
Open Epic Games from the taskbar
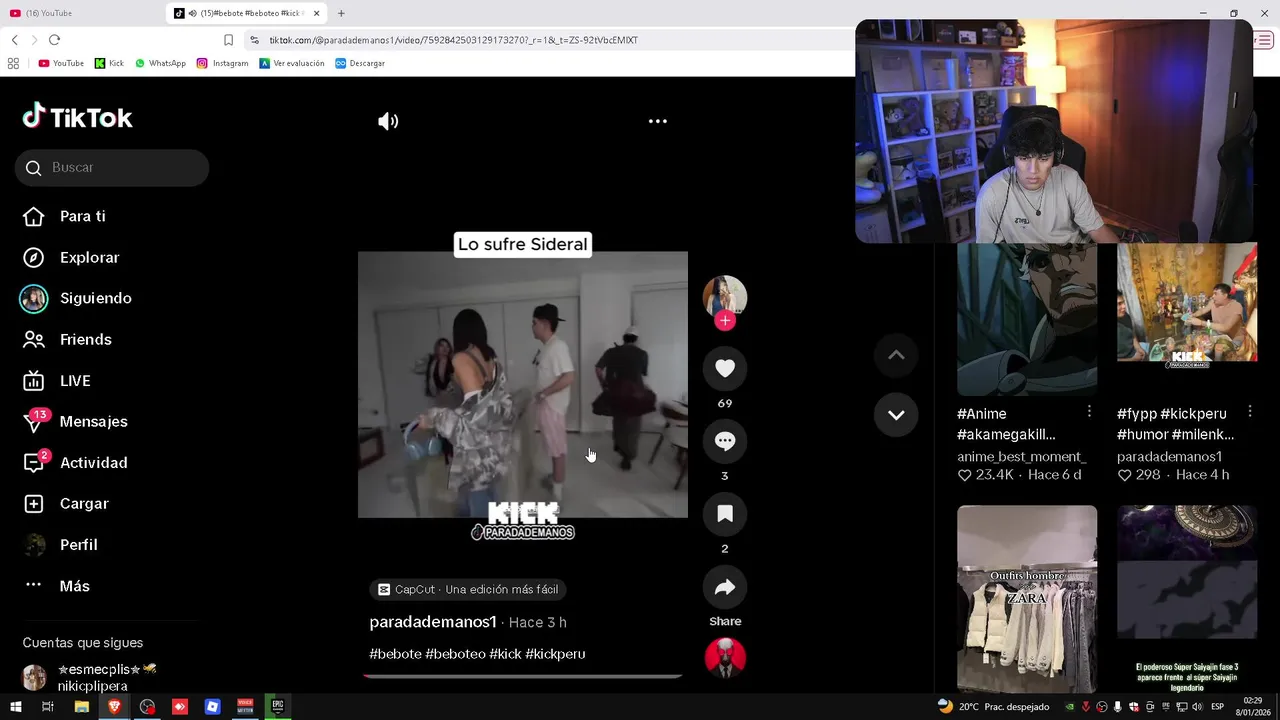277,707
